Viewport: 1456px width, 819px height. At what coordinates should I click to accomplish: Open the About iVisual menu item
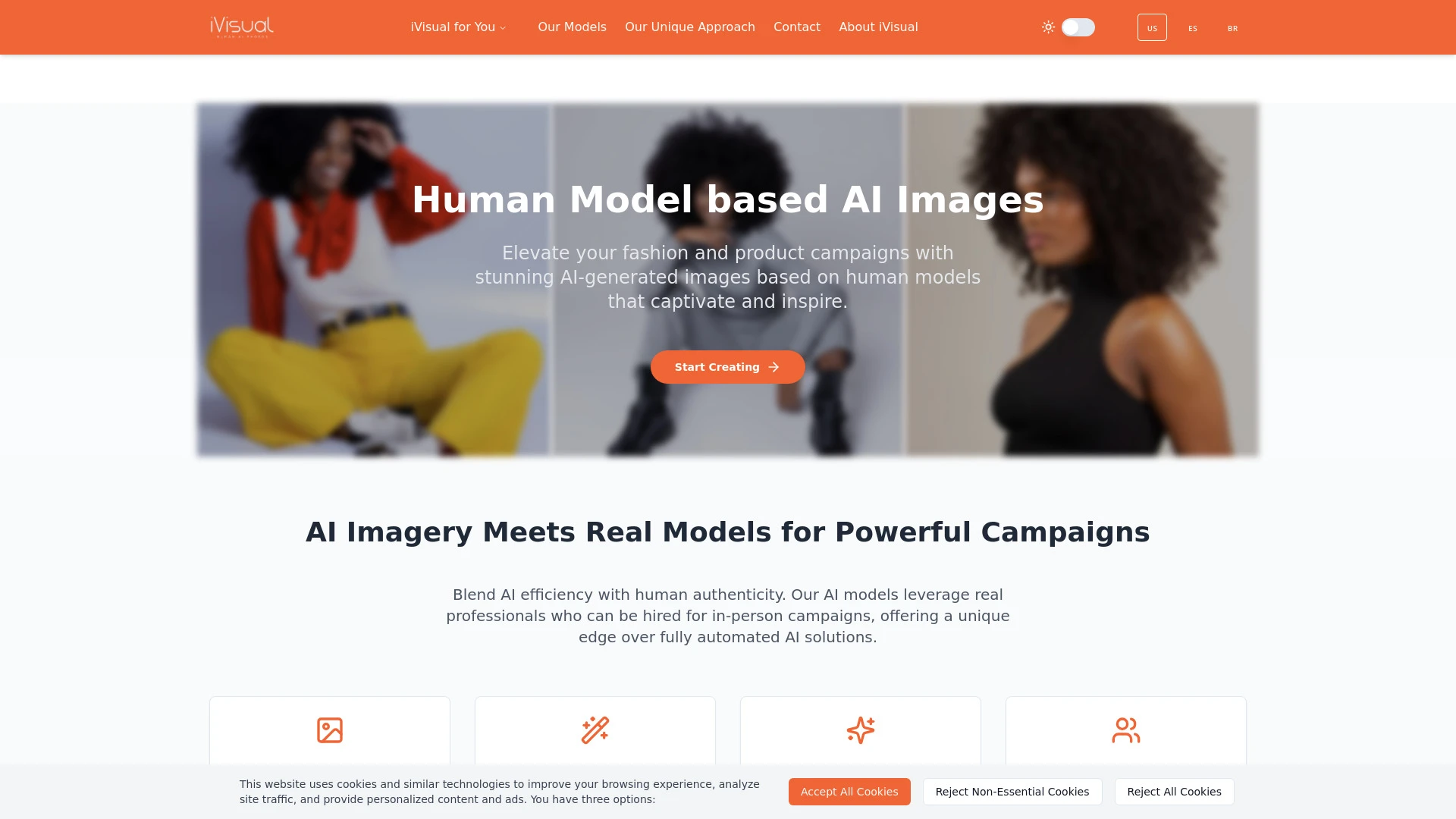(x=878, y=27)
